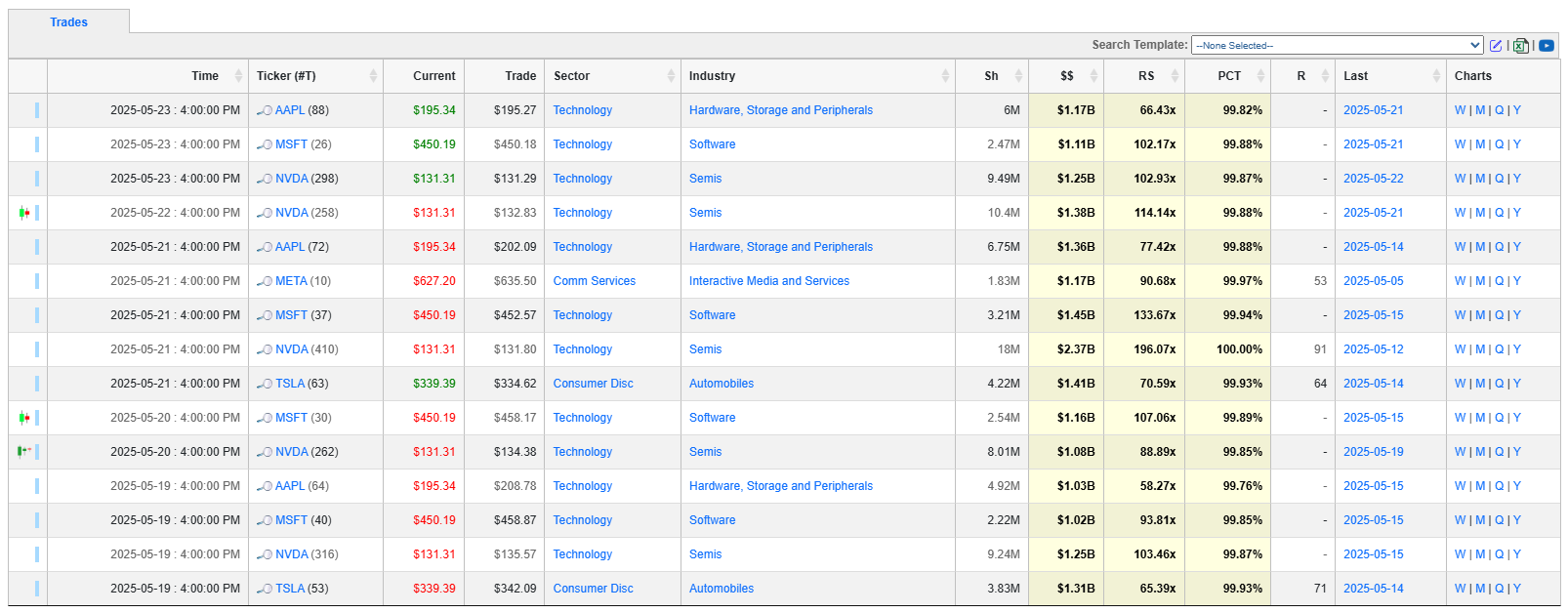Open monthly M chart for NVDA (410)

click(1480, 349)
